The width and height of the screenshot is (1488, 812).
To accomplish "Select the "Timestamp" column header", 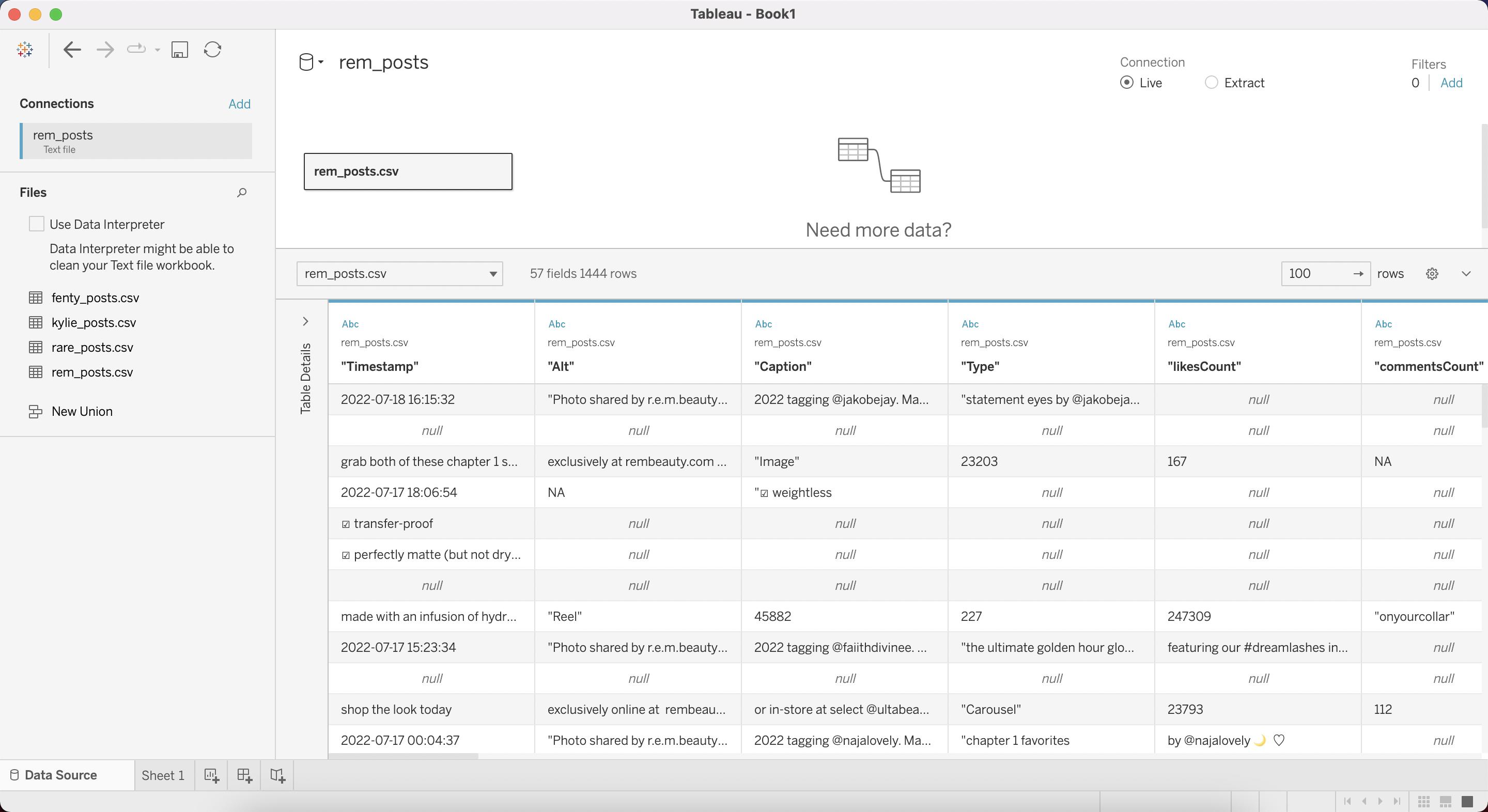I will click(x=380, y=366).
